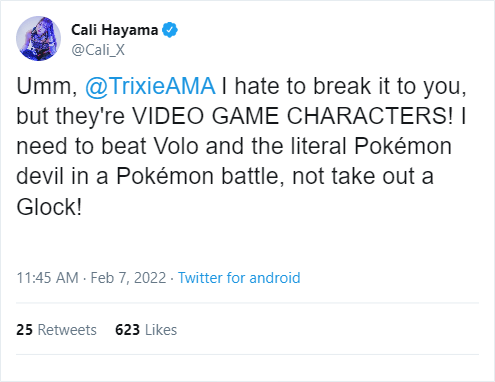Click the word Likes label
The image size is (495, 382).
point(161,330)
